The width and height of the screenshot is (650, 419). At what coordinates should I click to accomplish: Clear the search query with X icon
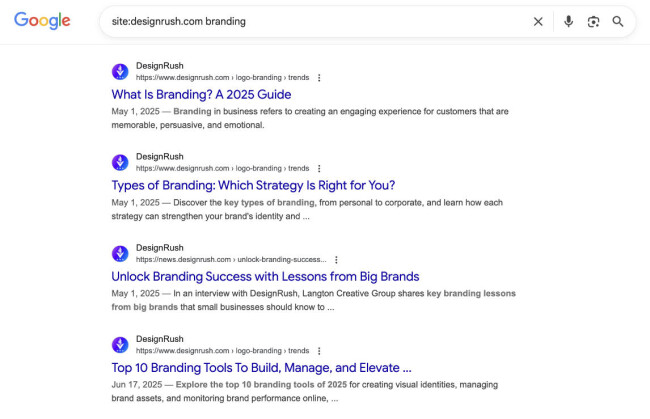point(538,21)
